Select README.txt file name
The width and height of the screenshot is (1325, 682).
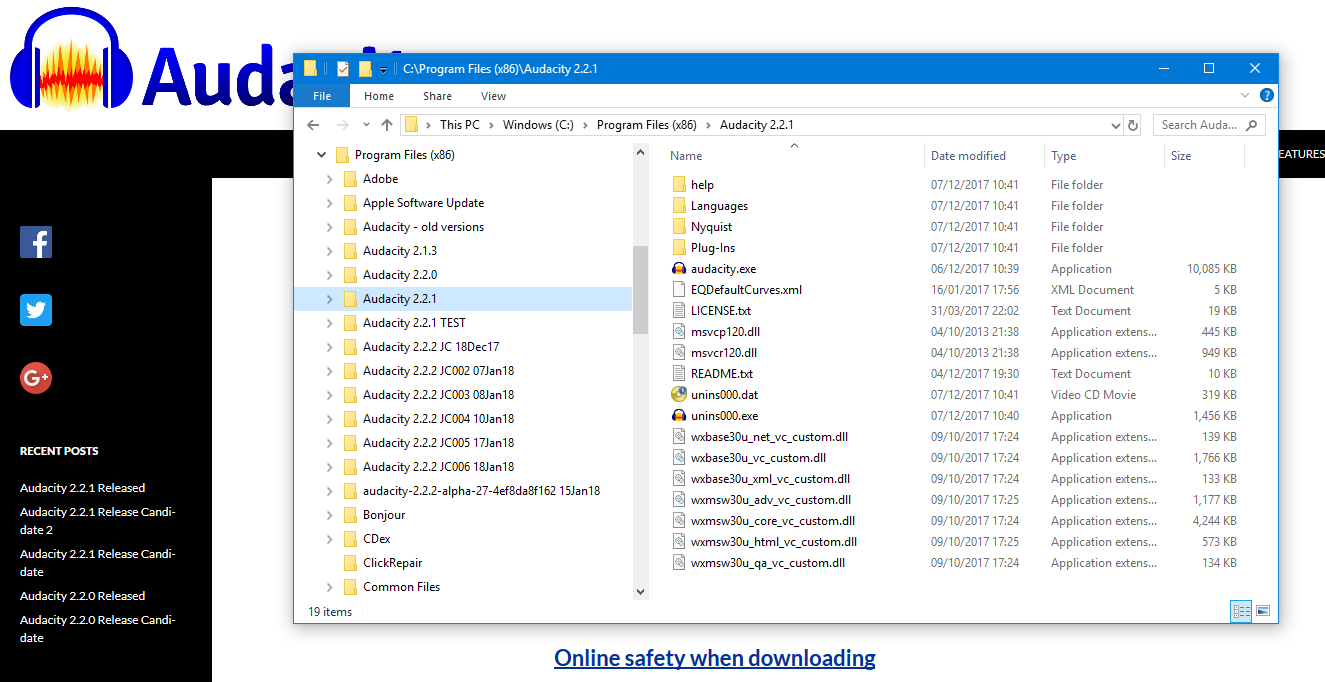pyautogui.click(x=722, y=374)
